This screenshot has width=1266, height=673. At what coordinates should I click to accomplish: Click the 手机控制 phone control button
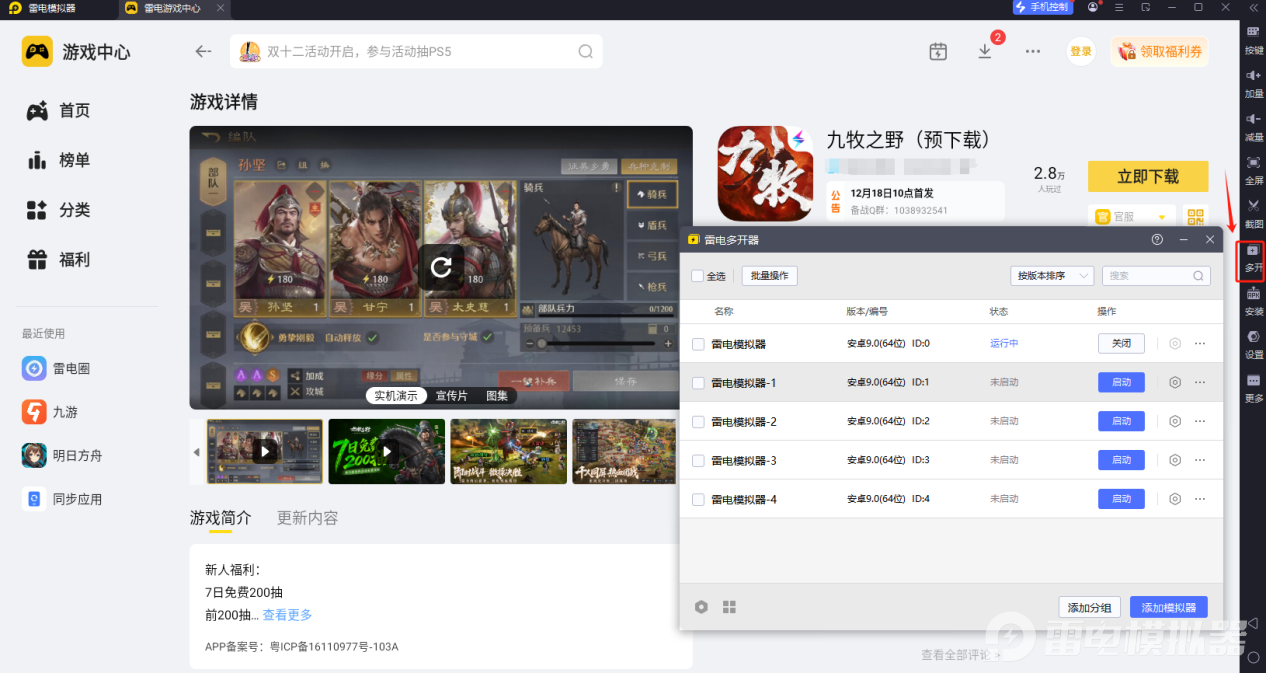click(x=1043, y=7)
